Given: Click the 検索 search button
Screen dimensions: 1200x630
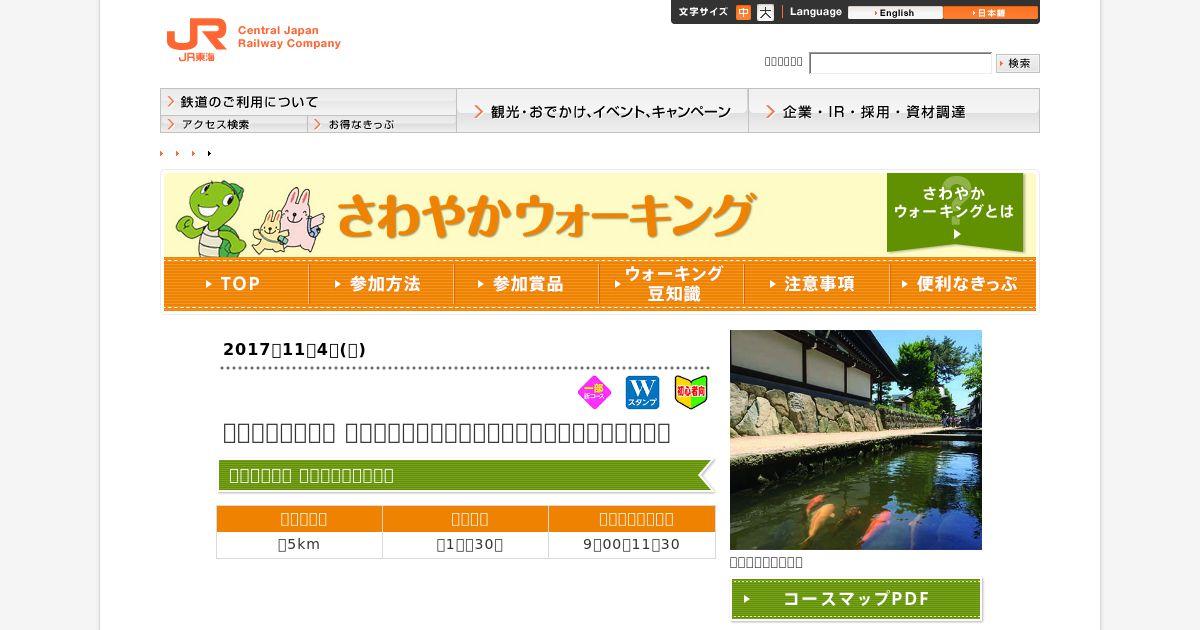Looking at the screenshot, I should point(1018,63).
